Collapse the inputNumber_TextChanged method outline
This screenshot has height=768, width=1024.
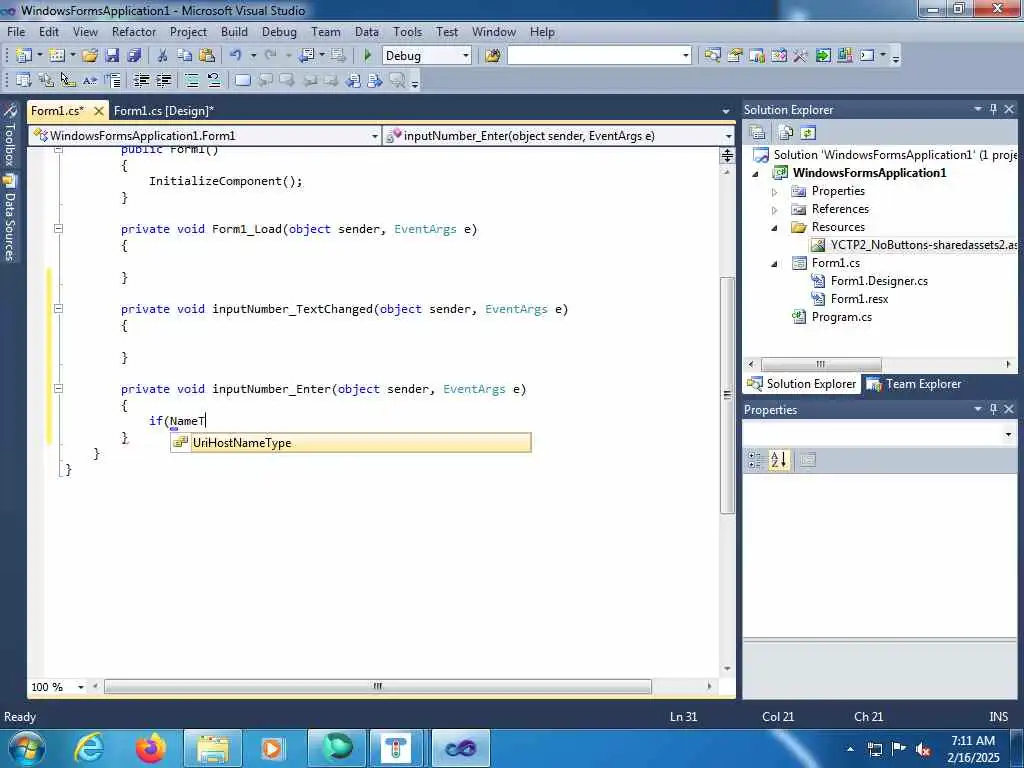58,308
